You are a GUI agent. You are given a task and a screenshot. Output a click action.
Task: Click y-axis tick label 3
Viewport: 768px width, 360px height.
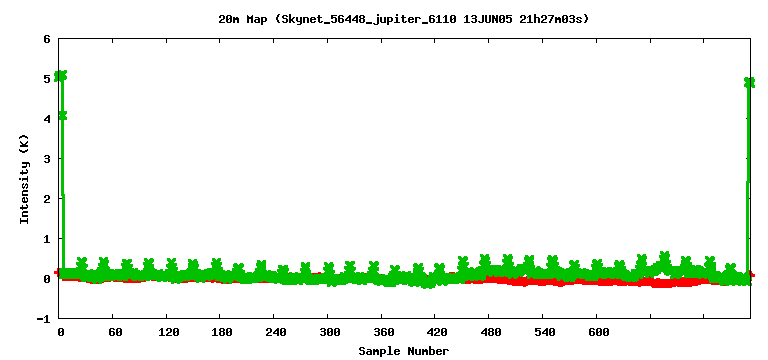point(47,159)
